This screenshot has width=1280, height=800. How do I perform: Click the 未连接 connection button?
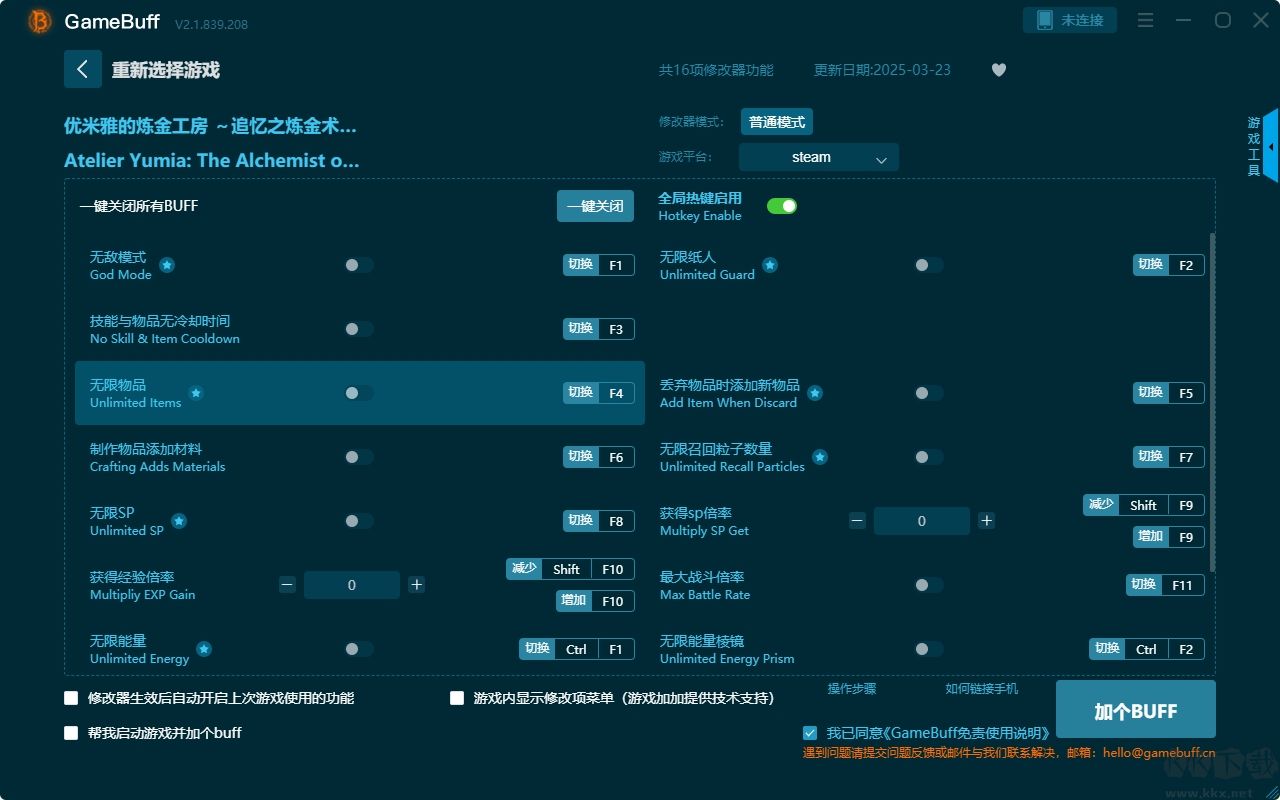pyautogui.click(x=1070, y=20)
